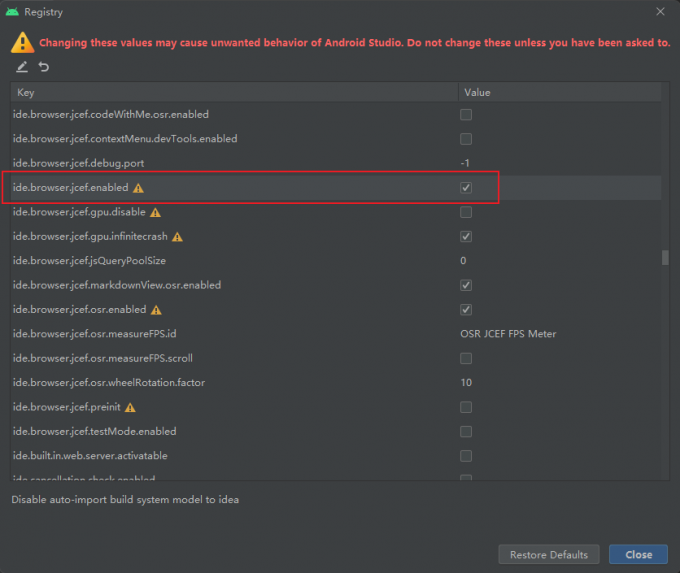Click warning icon by ide.browser.jcef.gpu.infinitecrash

(177, 237)
